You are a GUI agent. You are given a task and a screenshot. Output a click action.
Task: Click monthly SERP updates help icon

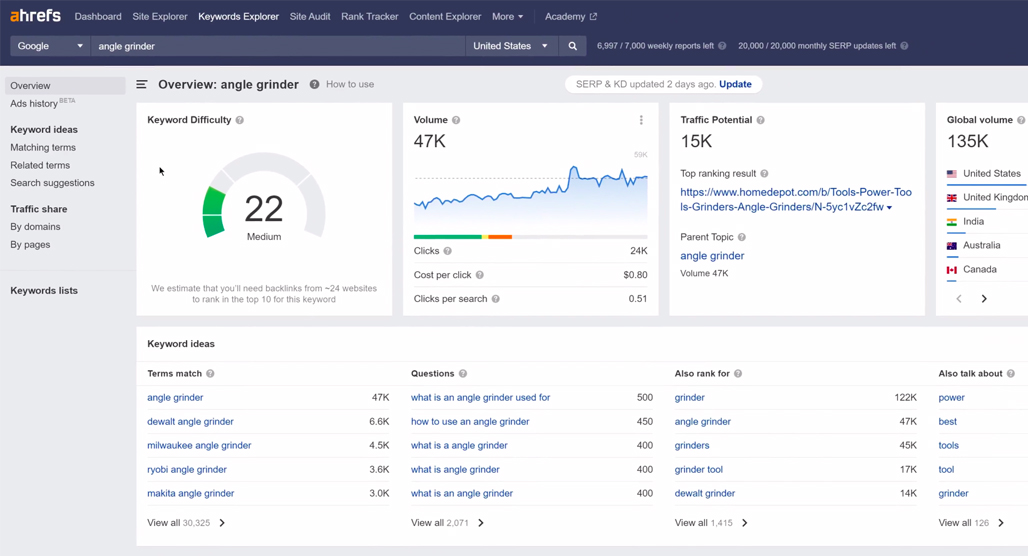(x=904, y=46)
